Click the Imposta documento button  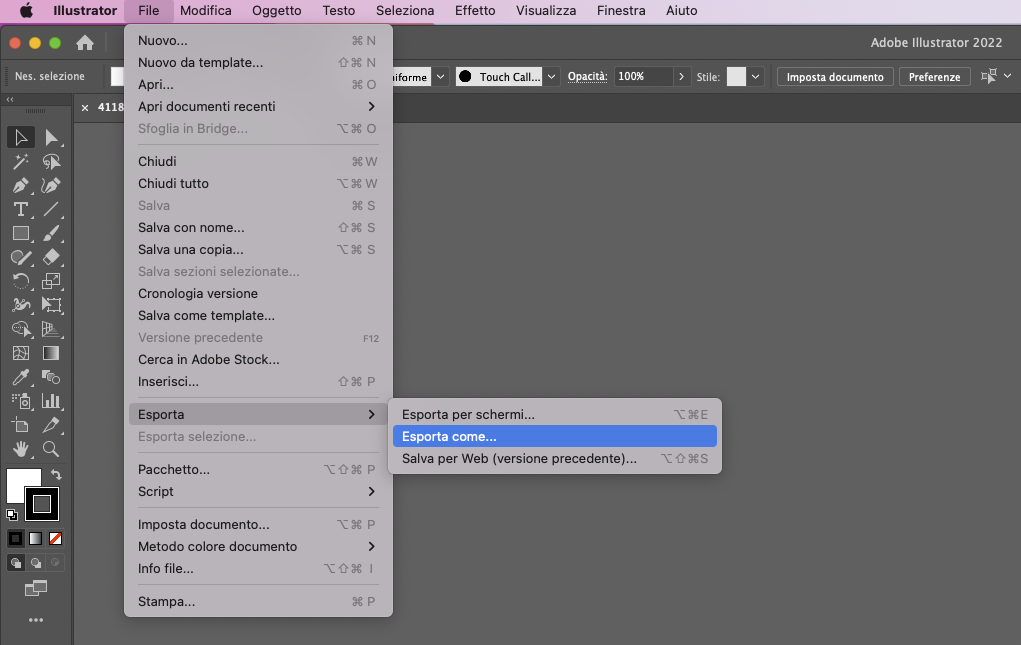pos(834,75)
